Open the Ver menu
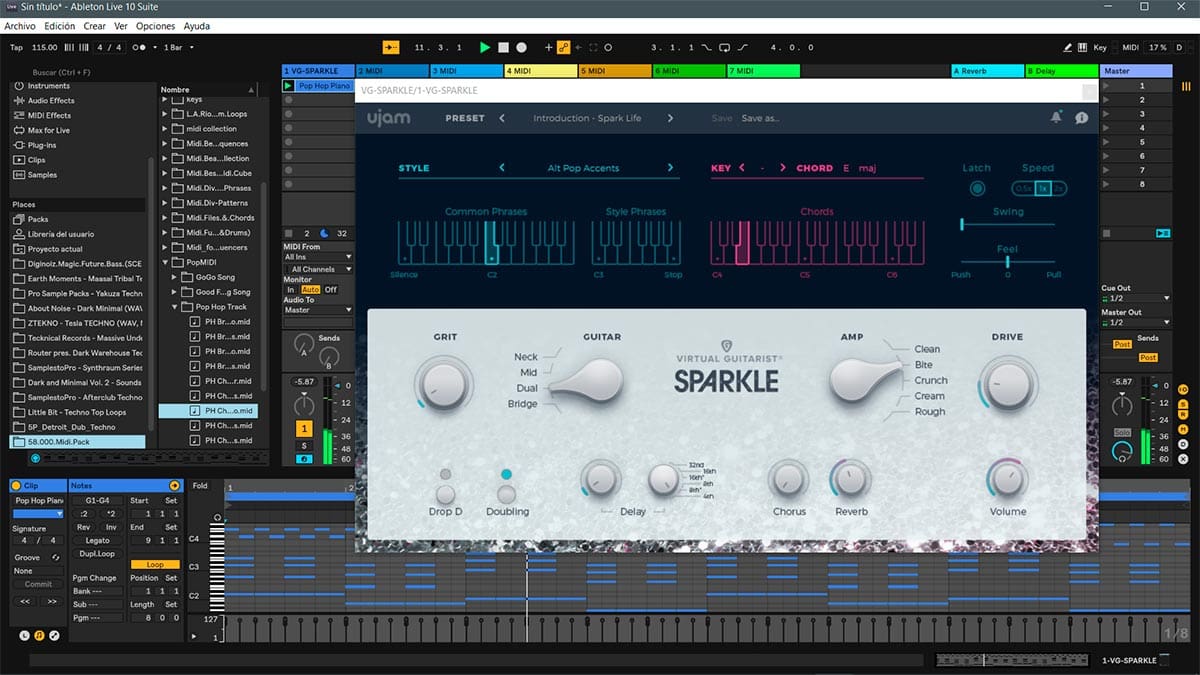The width and height of the screenshot is (1200, 675). click(121, 26)
